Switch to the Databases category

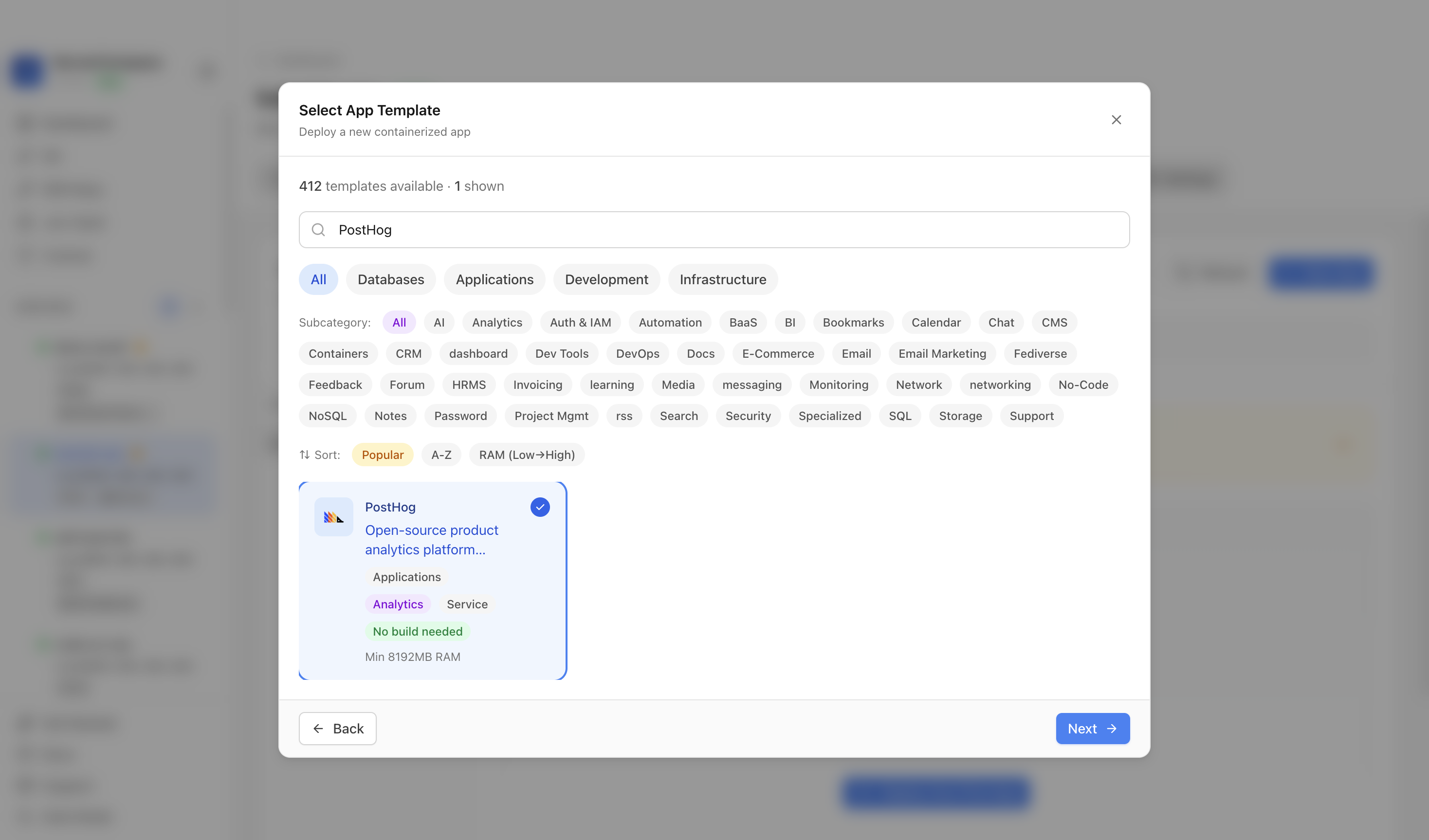click(391, 280)
